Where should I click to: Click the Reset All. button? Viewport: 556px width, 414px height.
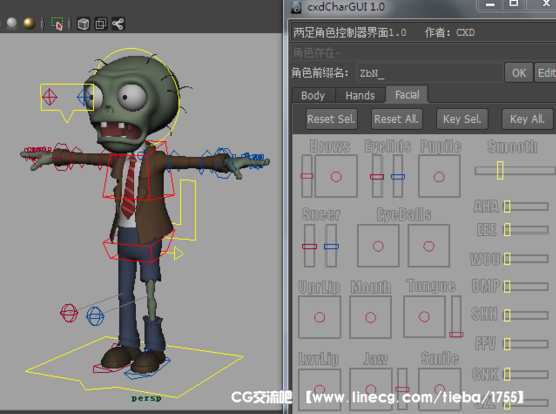396,119
